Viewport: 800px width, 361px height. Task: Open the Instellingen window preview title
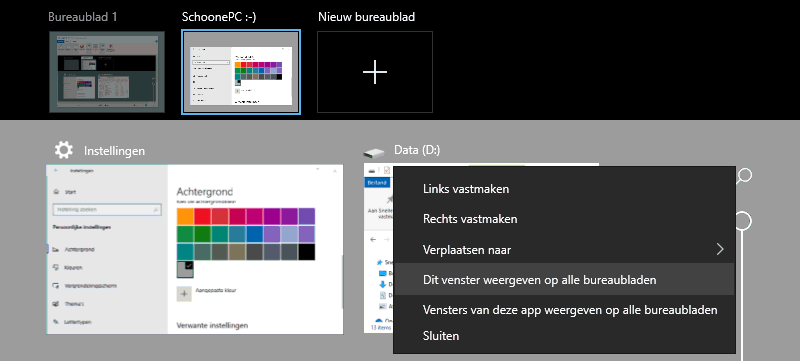pos(114,151)
